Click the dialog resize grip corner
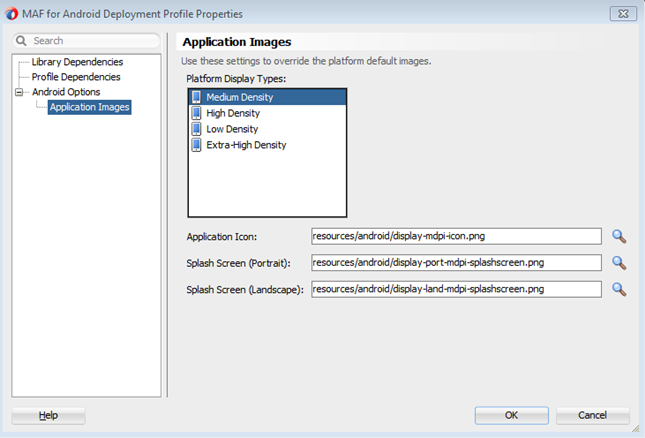Image resolution: width=645 pixels, height=438 pixels. click(x=636, y=429)
